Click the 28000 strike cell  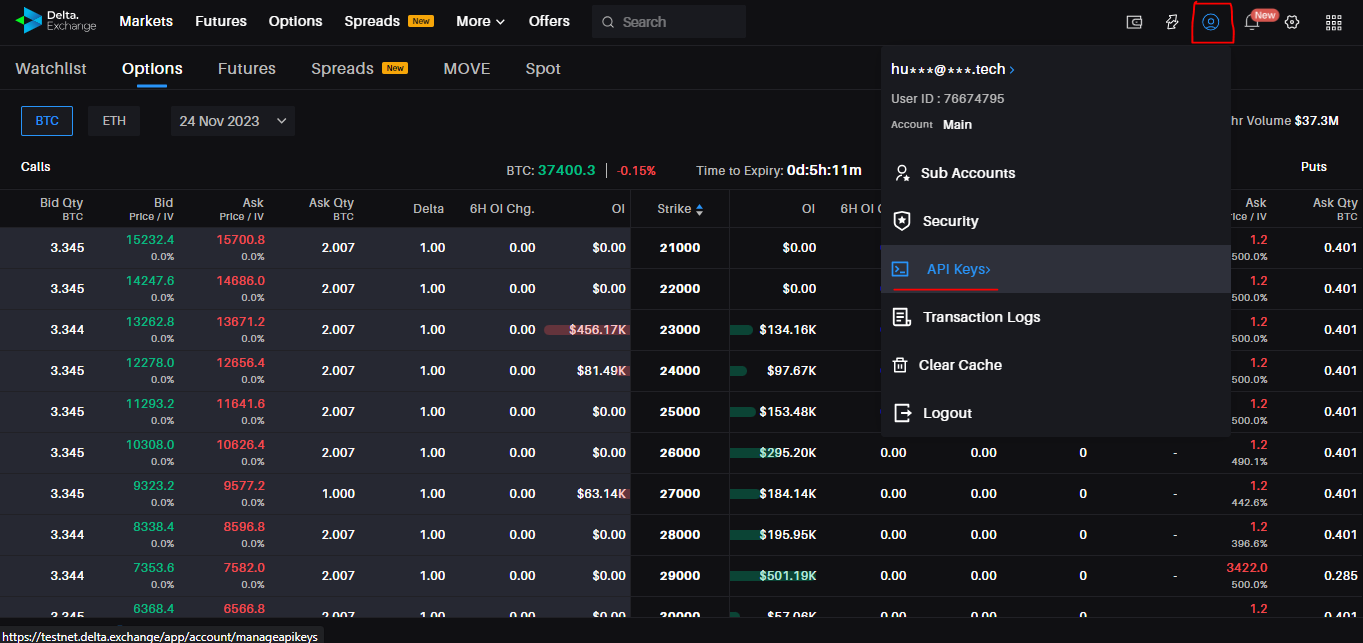click(680, 535)
